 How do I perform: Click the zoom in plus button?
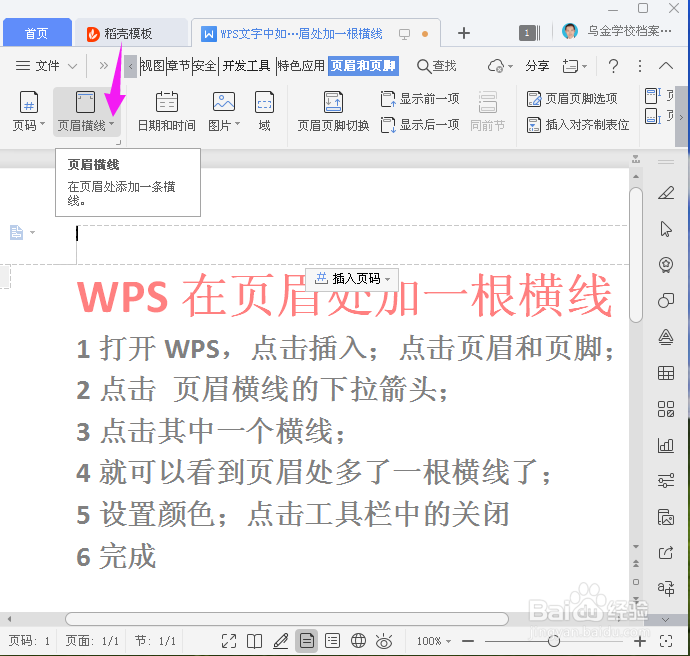(x=640, y=641)
